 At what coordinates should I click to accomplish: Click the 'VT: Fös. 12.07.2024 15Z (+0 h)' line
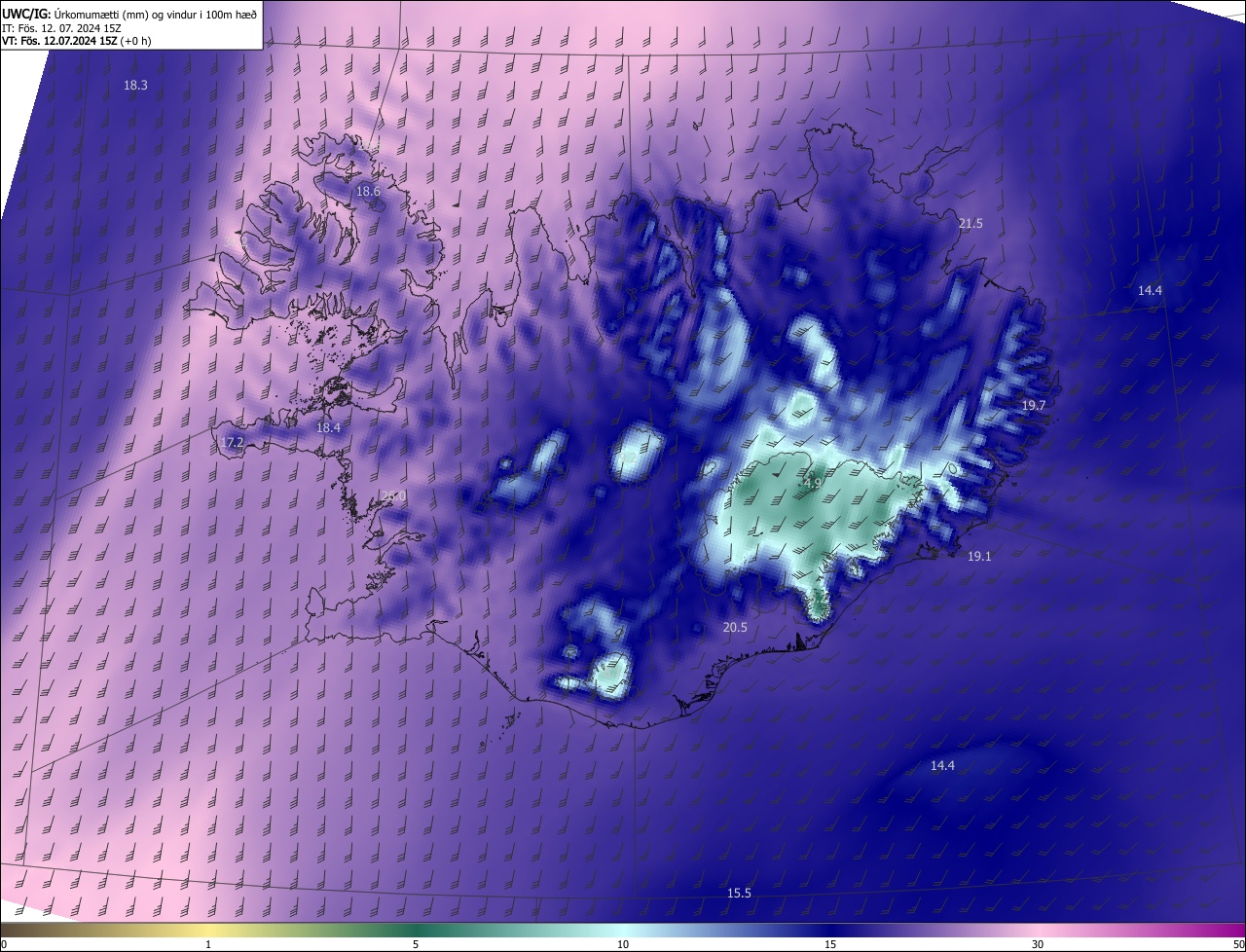click(x=76, y=41)
